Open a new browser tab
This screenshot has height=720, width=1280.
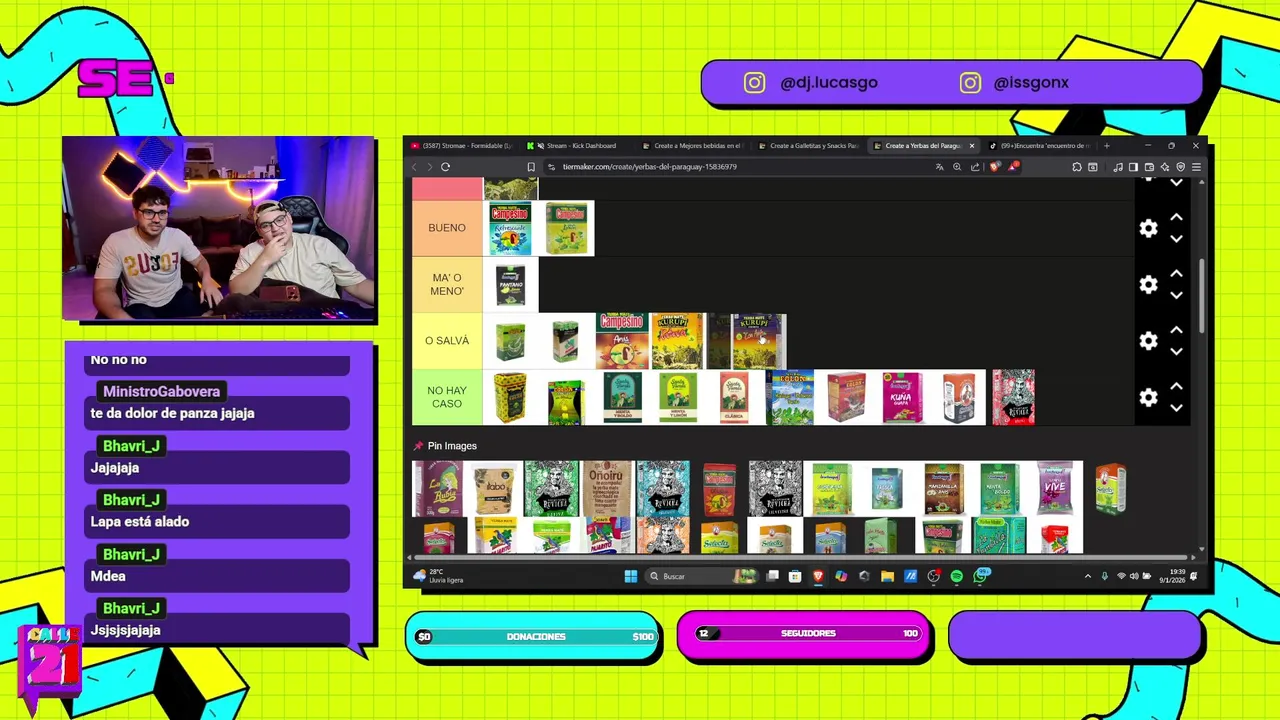(x=1106, y=146)
